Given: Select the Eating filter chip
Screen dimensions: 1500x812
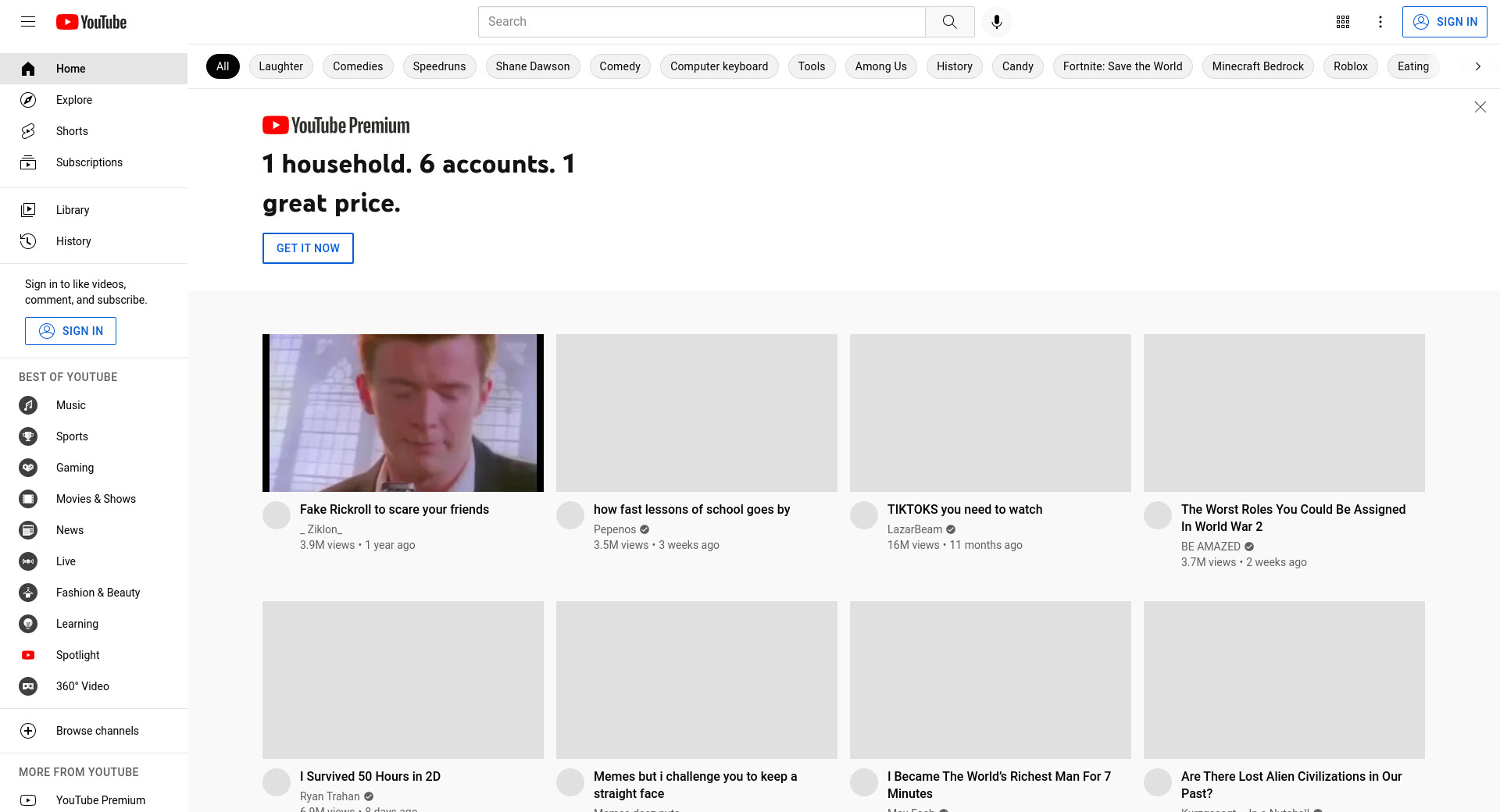Looking at the screenshot, I should pyautogui.click(x=1412, y=66).
